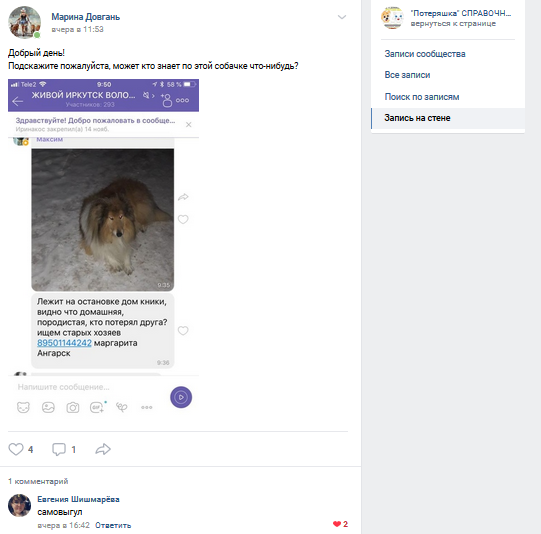
Task: Click phone number 89501144242 in screenshot
Action: [64, 343]
